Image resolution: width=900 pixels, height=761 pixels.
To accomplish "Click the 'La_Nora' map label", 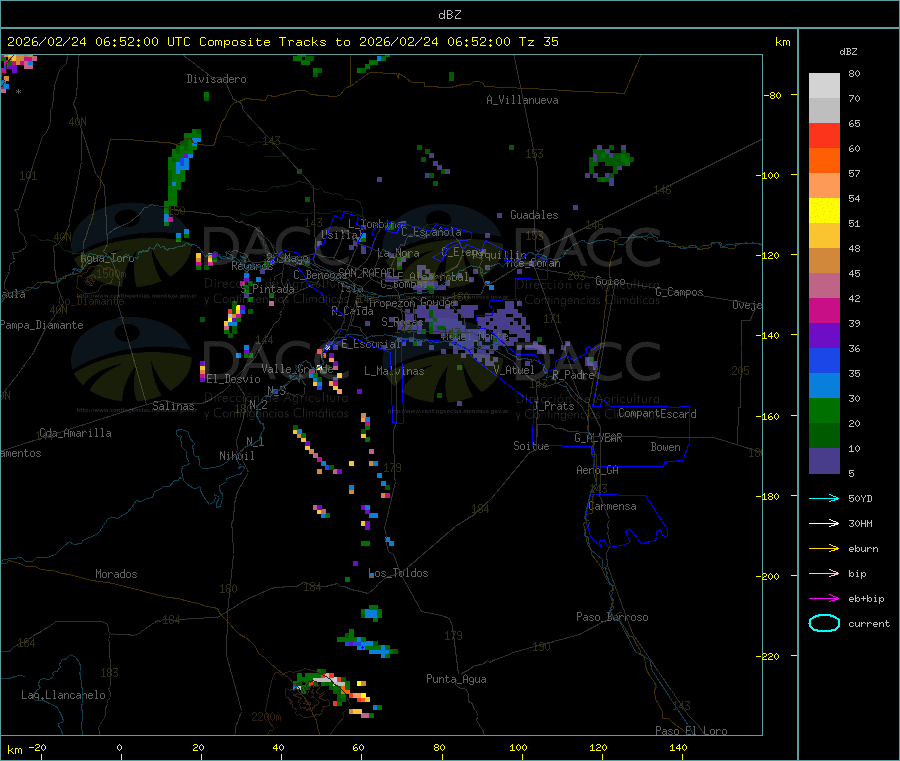I will [398, 253].
